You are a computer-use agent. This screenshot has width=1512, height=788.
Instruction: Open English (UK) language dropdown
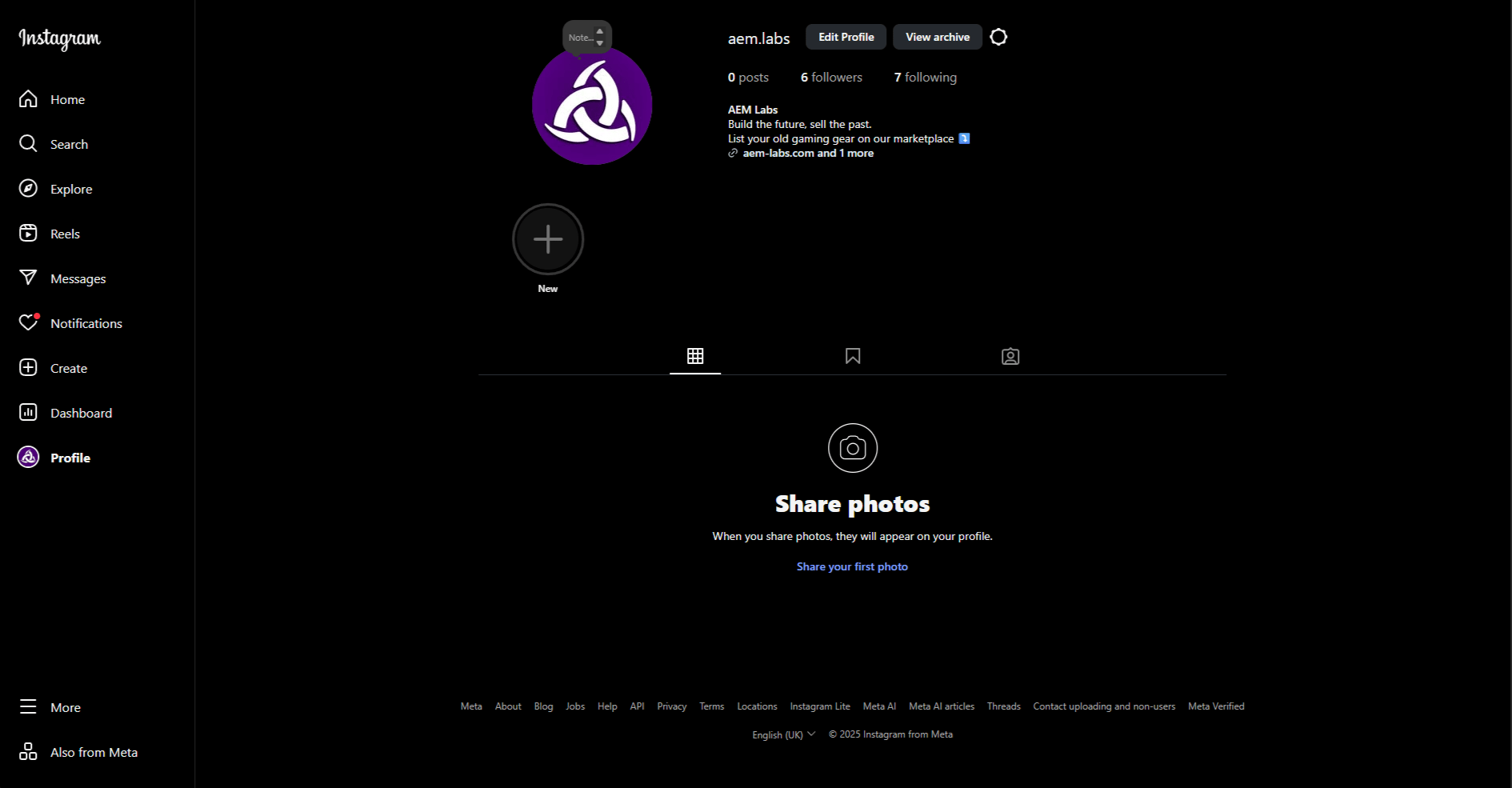(784, 734)
